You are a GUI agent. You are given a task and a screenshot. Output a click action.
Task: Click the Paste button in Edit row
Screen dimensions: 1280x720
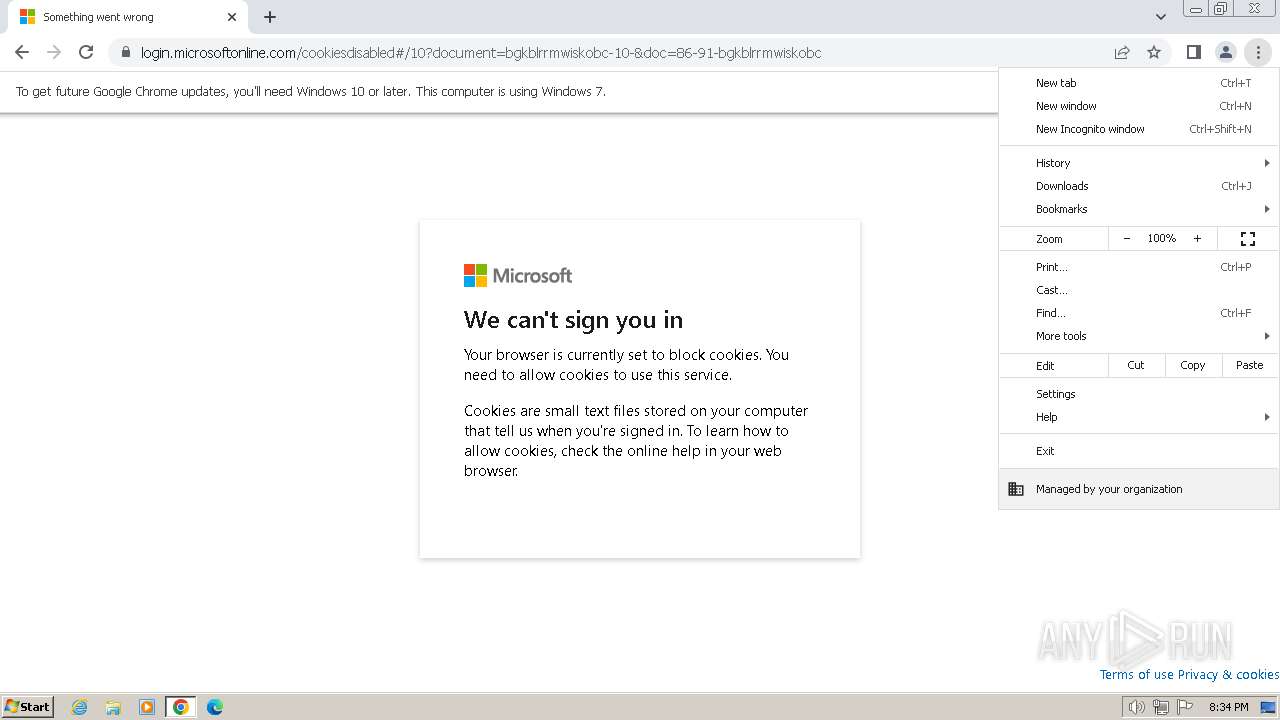click(x=1250, y=366)
